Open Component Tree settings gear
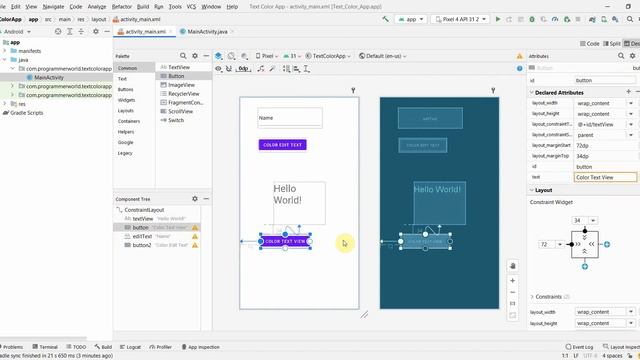This screenshot has height=360, width=640. pos(195,199)
